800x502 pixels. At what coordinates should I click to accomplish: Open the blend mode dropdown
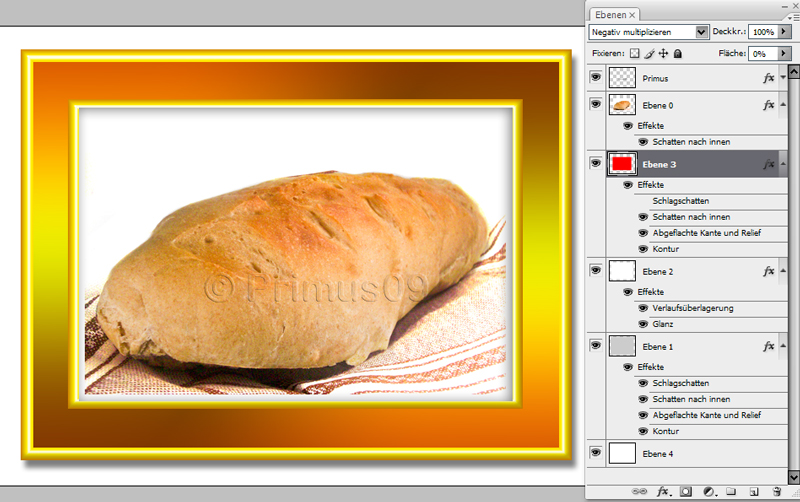point(701,32)
